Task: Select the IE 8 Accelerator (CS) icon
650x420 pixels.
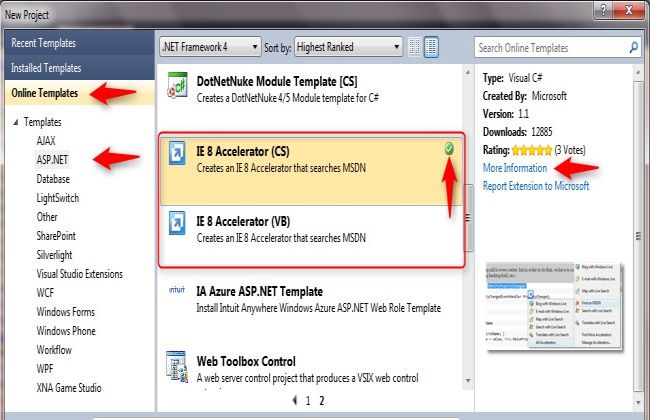Action: tap(177, 153)
